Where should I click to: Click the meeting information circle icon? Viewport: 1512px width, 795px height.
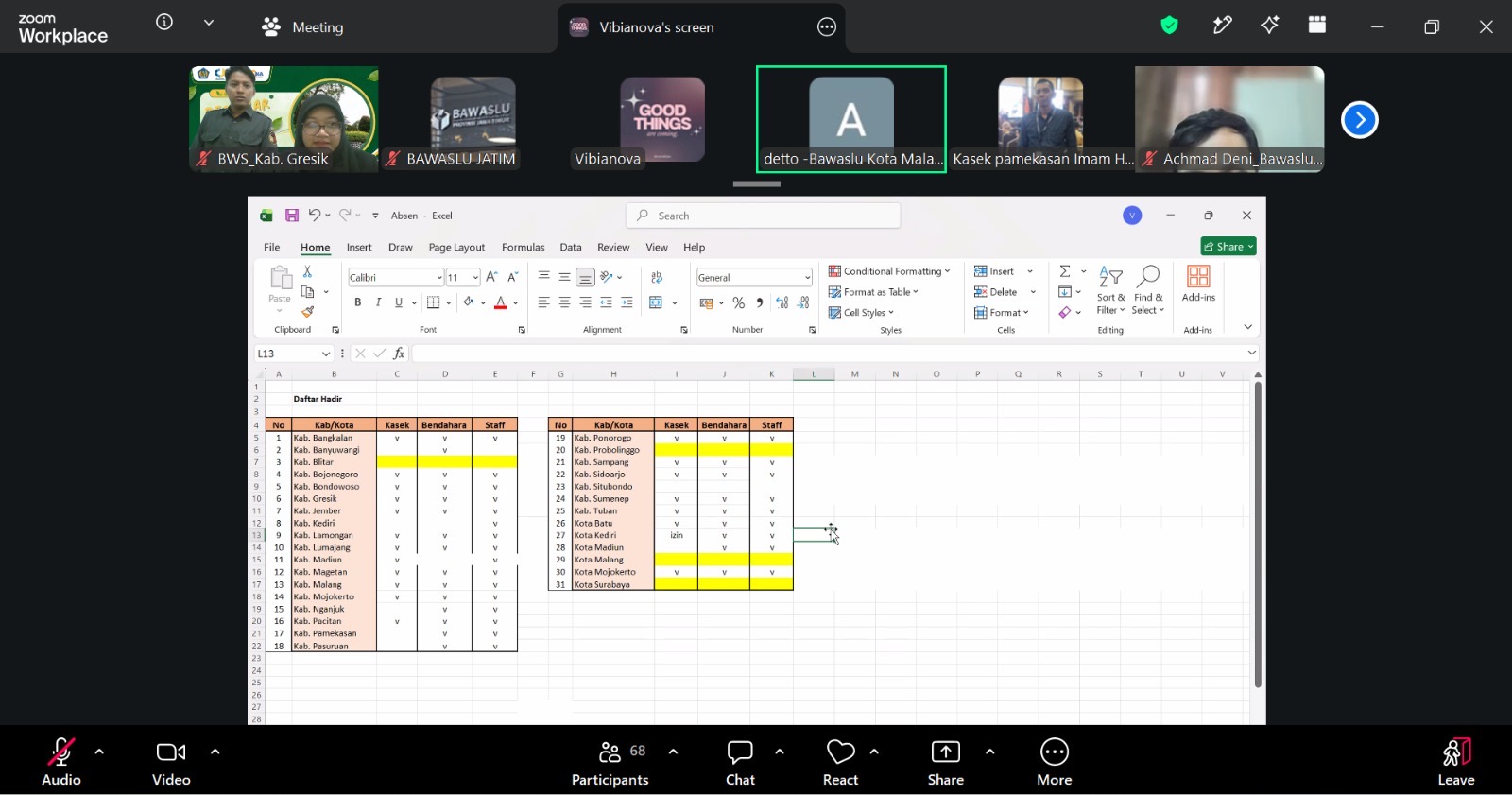click(x=164, y=22)
